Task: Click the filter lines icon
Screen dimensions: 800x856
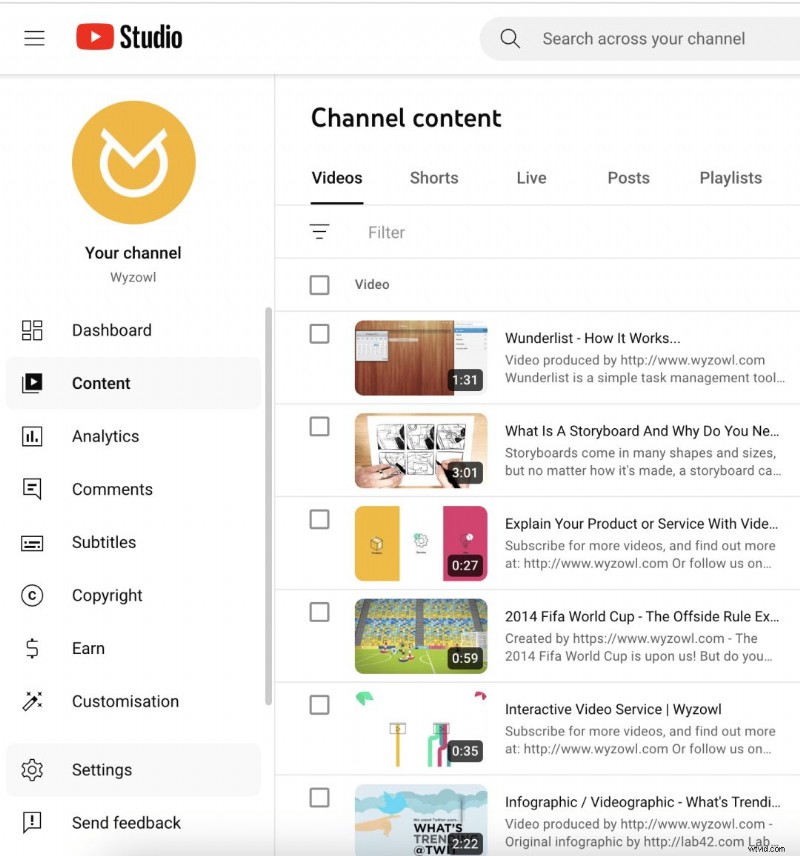Action: point(319,232)
